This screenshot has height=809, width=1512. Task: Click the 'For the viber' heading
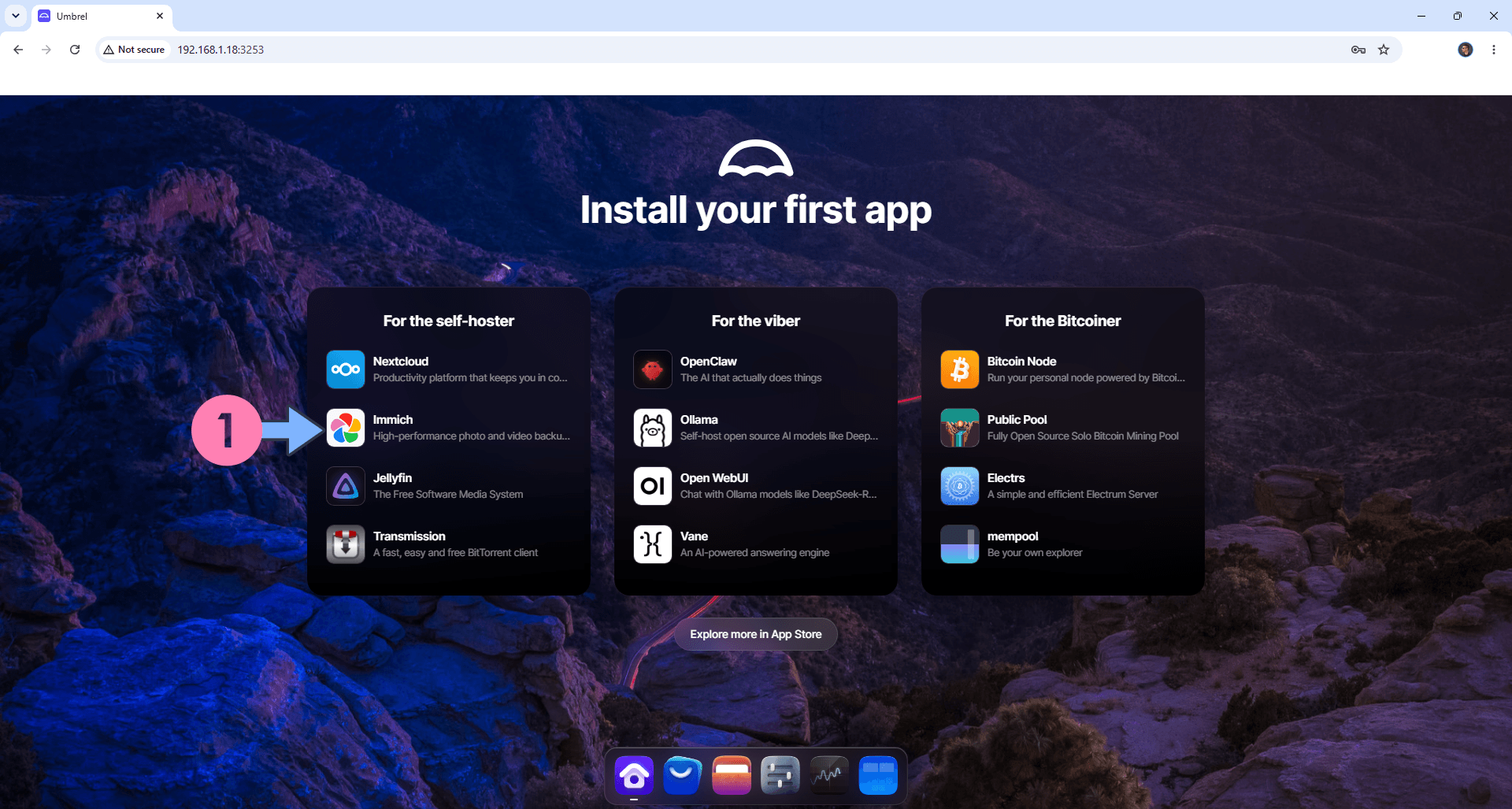pyautogui.click(x=756, y=321)
